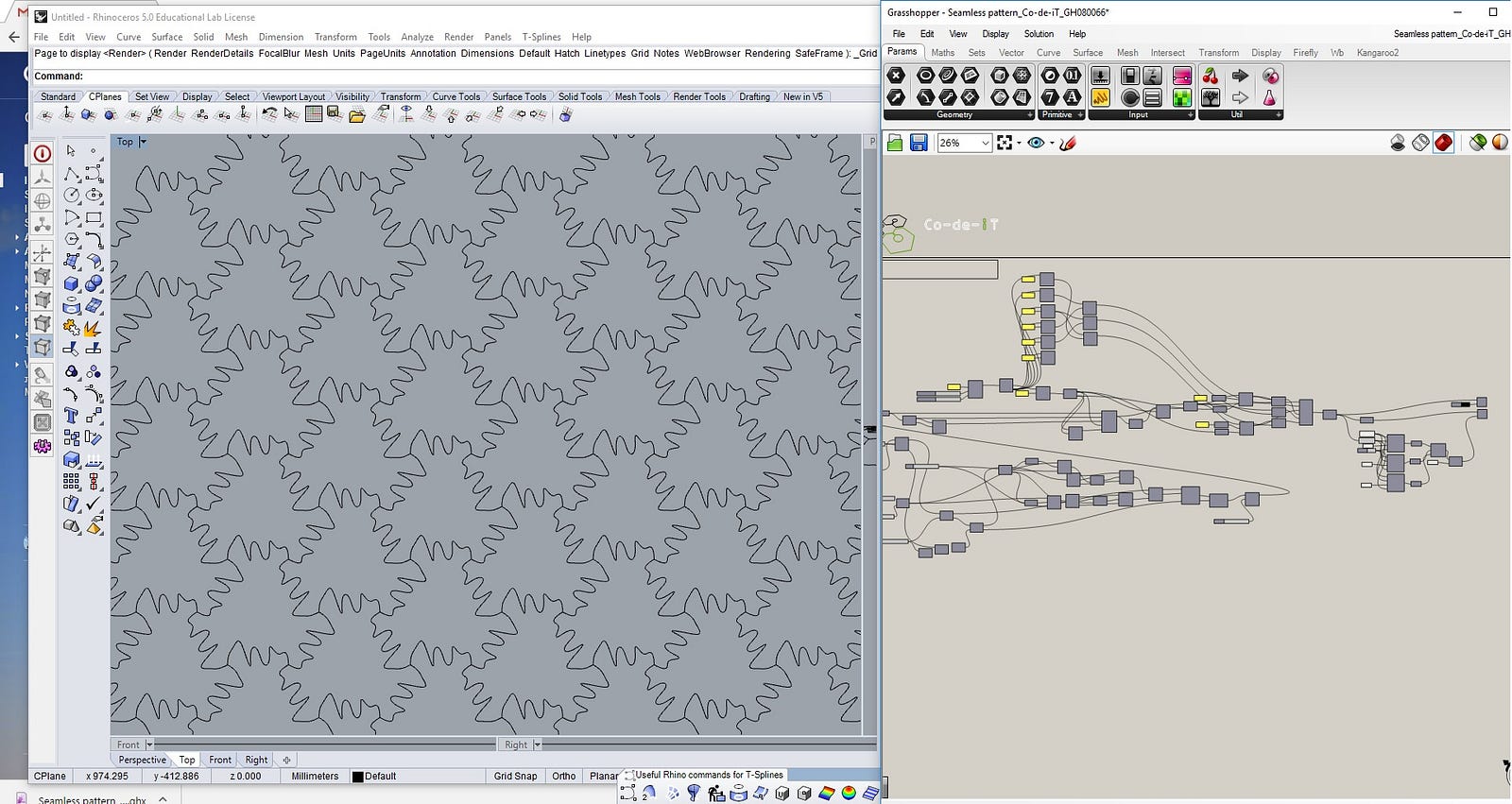The image size is (1512, 804).
Task: Switch to the Kangaroo2 tab in Grasshopper
Action: click(x=1377, y=53)
